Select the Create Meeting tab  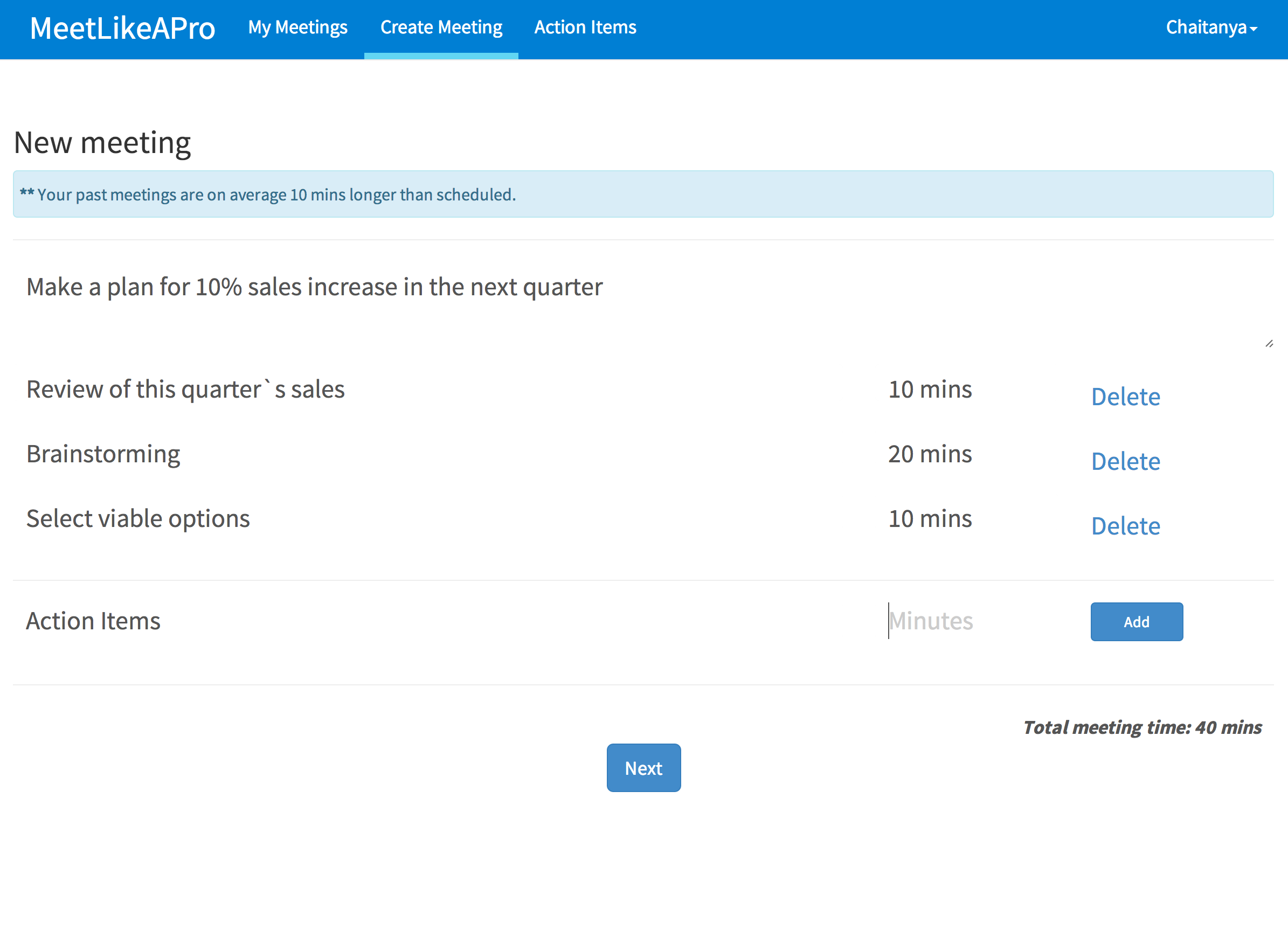(441, 27)
